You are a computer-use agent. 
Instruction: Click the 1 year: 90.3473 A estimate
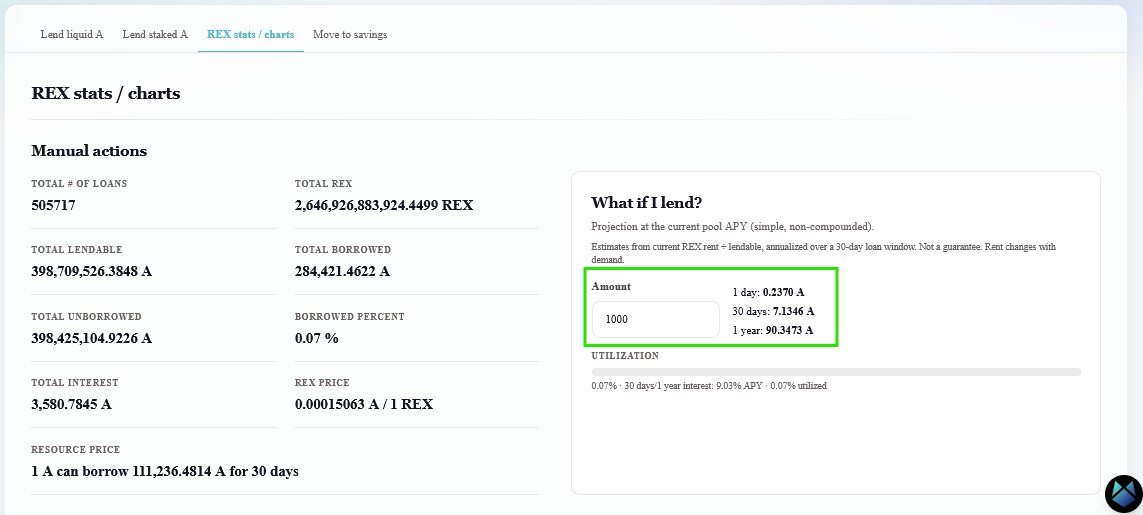click(x=773, y=330)
